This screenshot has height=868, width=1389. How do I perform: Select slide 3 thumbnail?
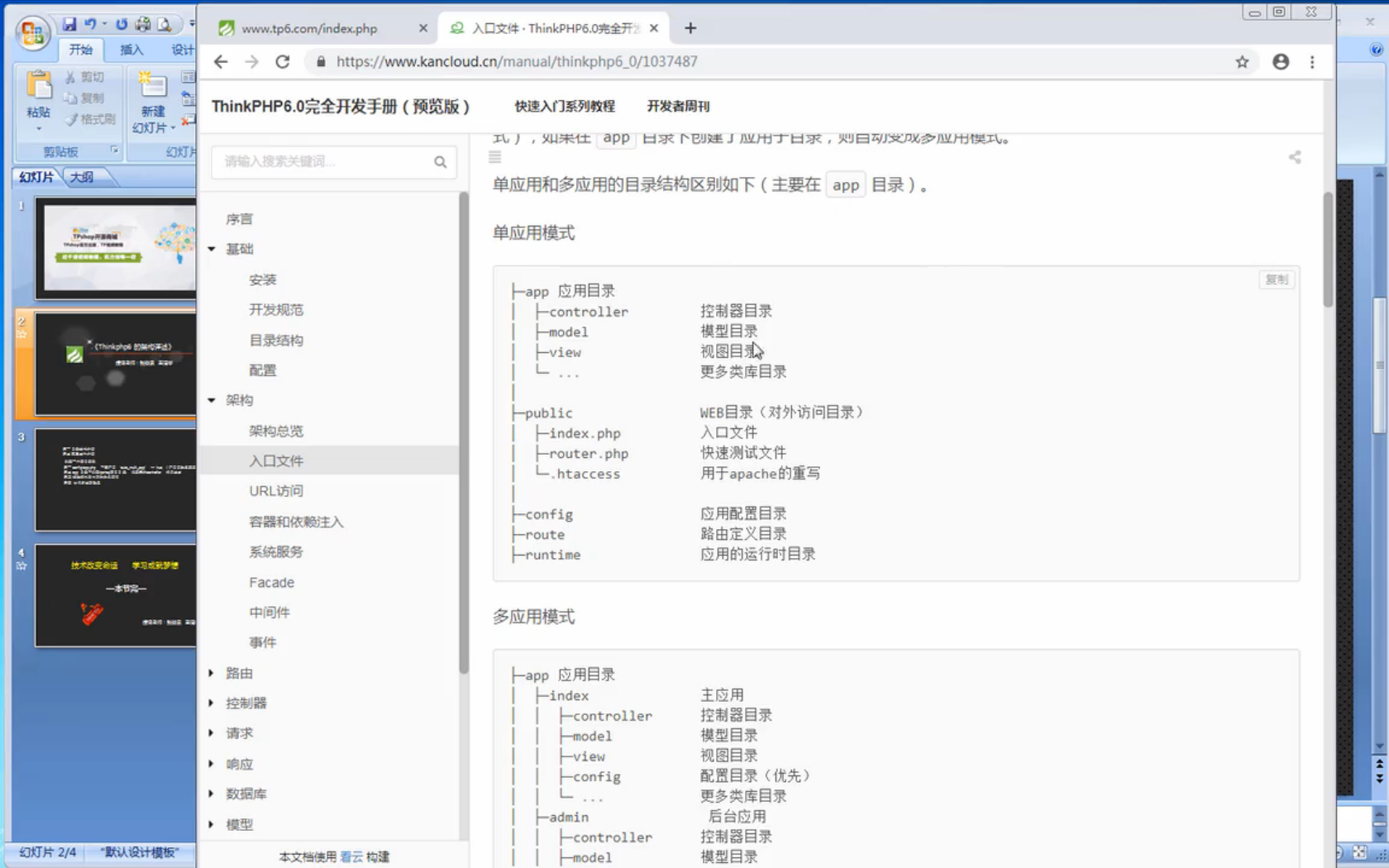click(116, 479)
